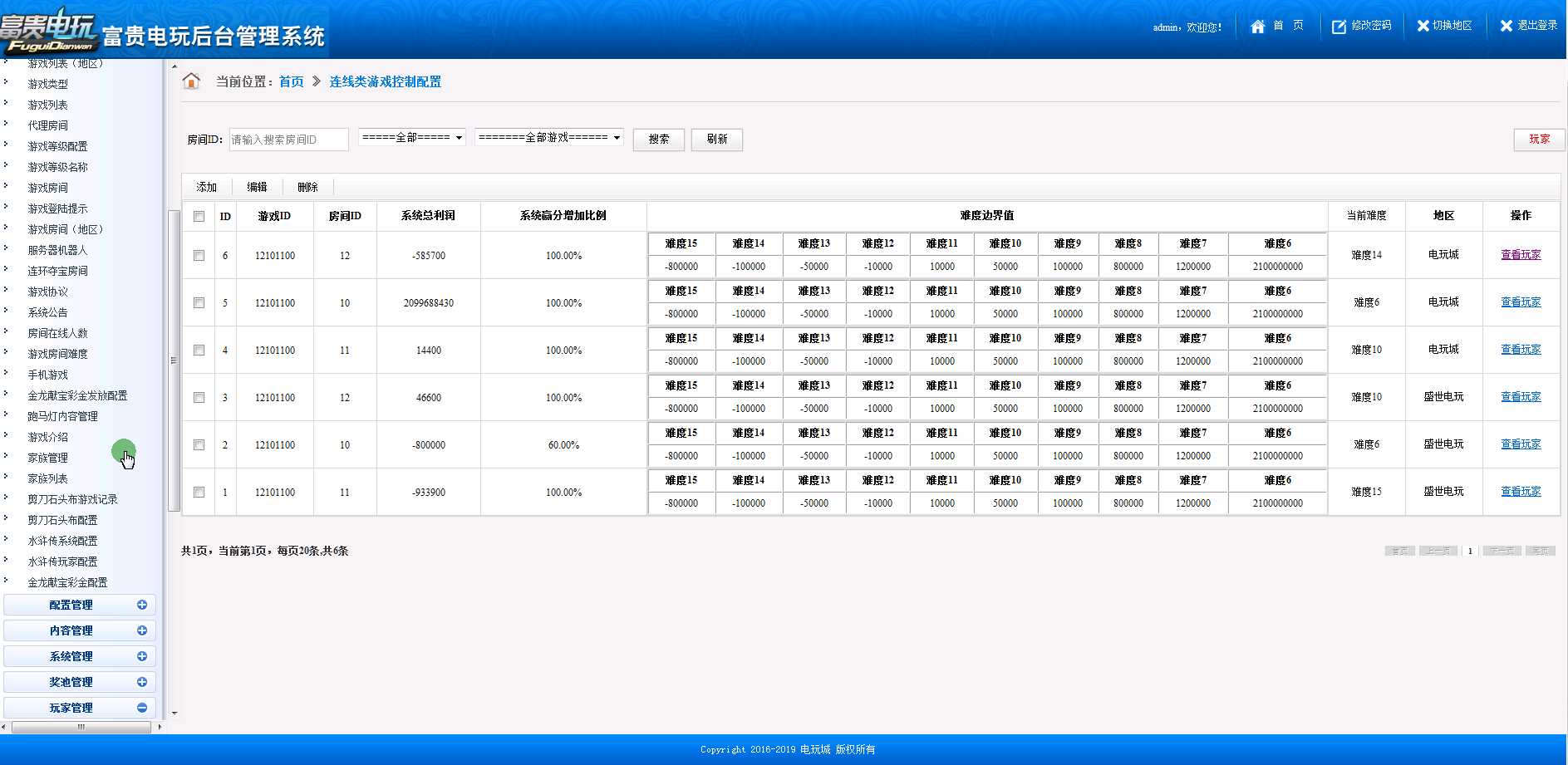Click the house icon beside 首 页 in the header
Screen dimensions: 1568x765
pos(1257,27)
